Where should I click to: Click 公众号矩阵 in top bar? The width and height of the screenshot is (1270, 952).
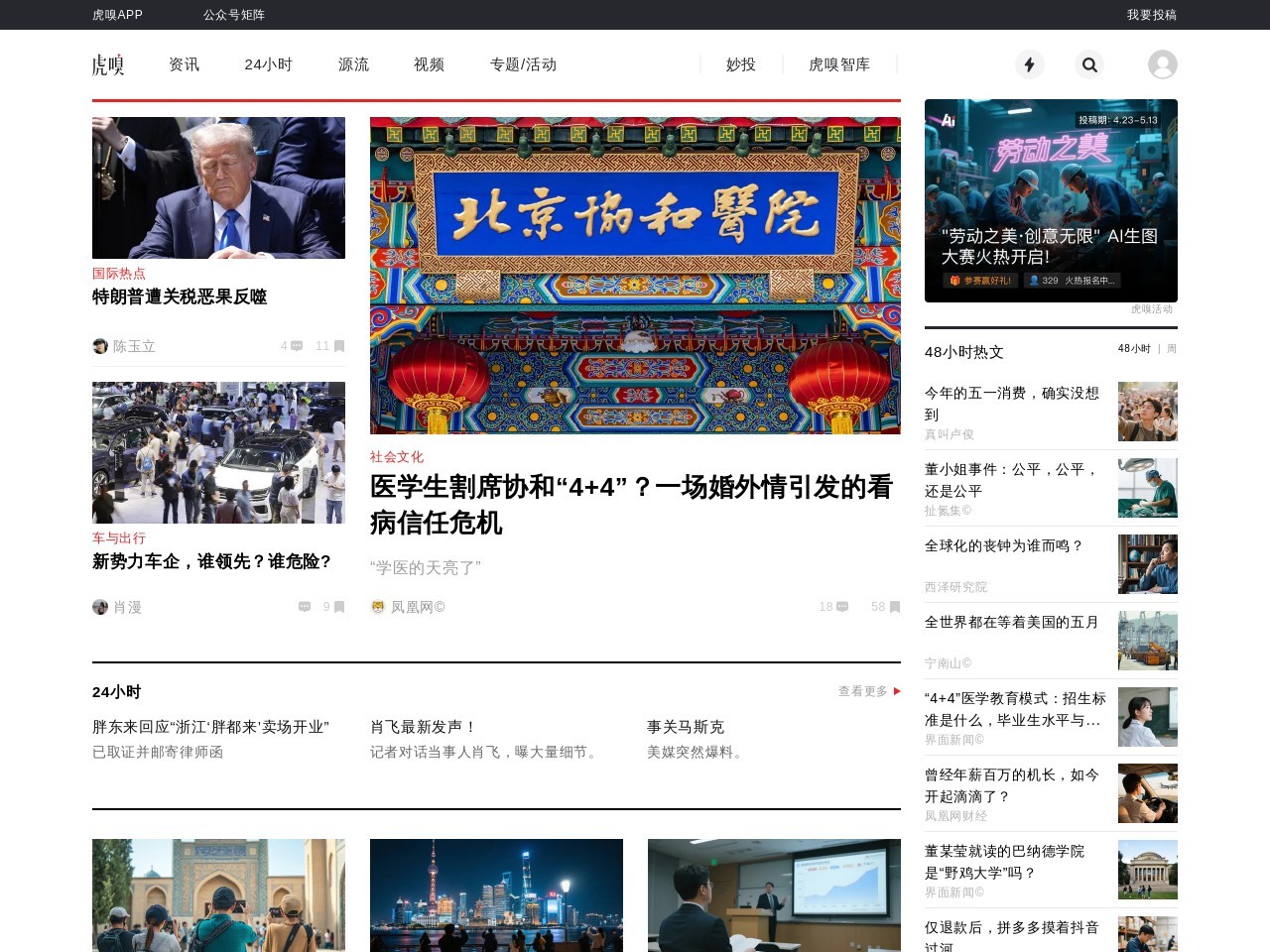(x=234, y=15)
